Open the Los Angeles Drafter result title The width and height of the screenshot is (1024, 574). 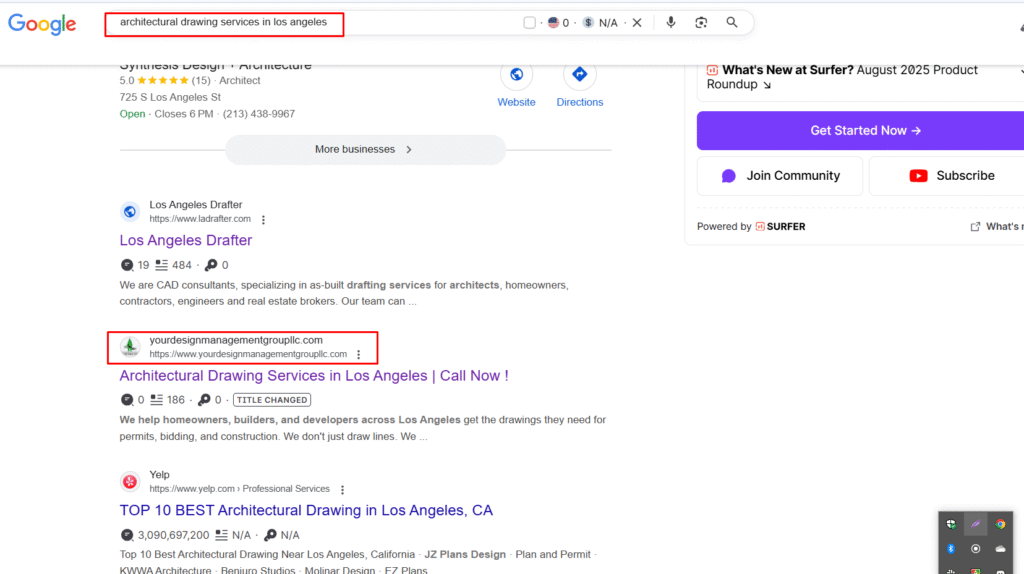(x=185, y=240)
